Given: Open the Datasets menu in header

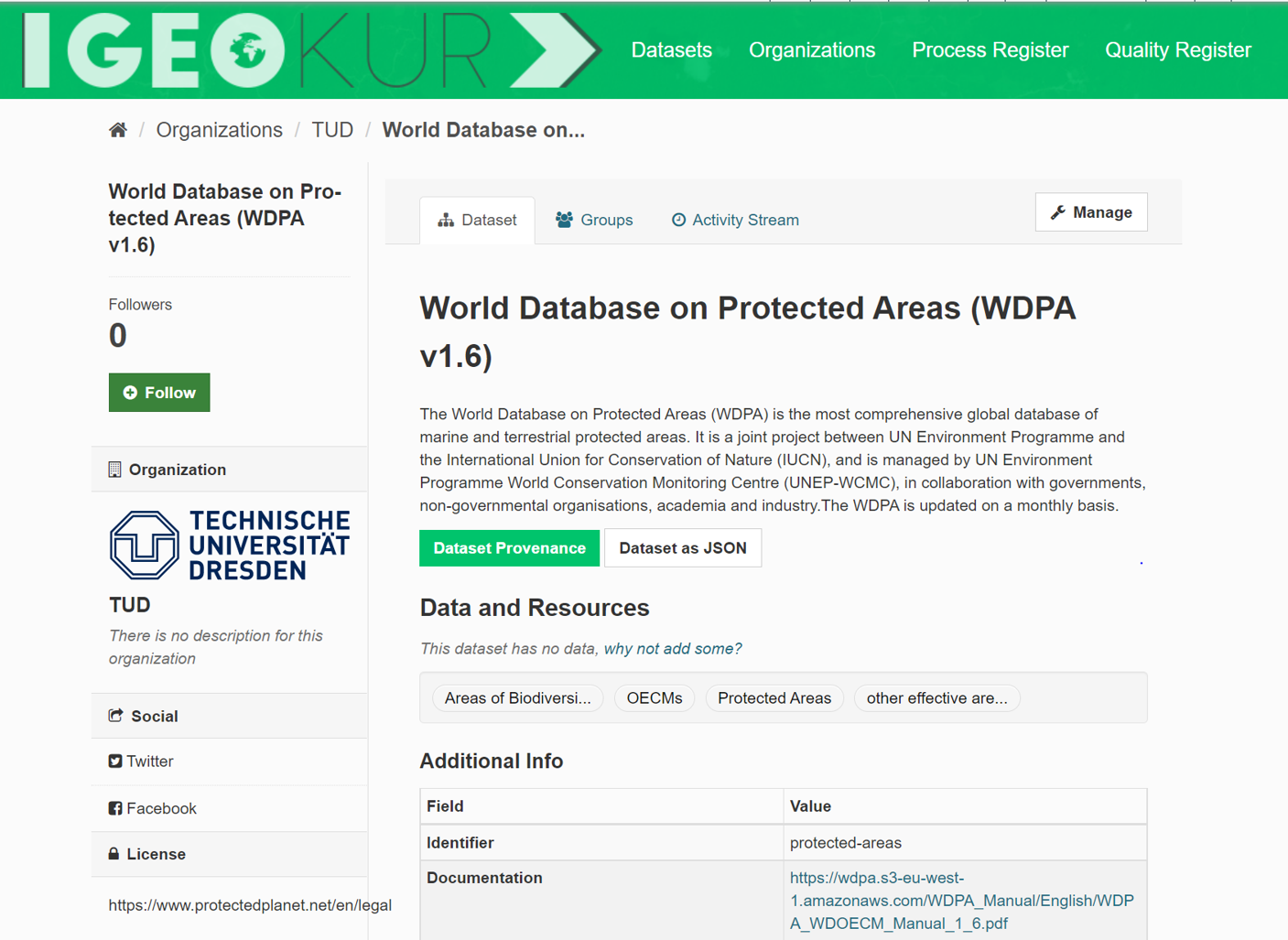Looking at the screenshot, I should (x=672, y=50).
